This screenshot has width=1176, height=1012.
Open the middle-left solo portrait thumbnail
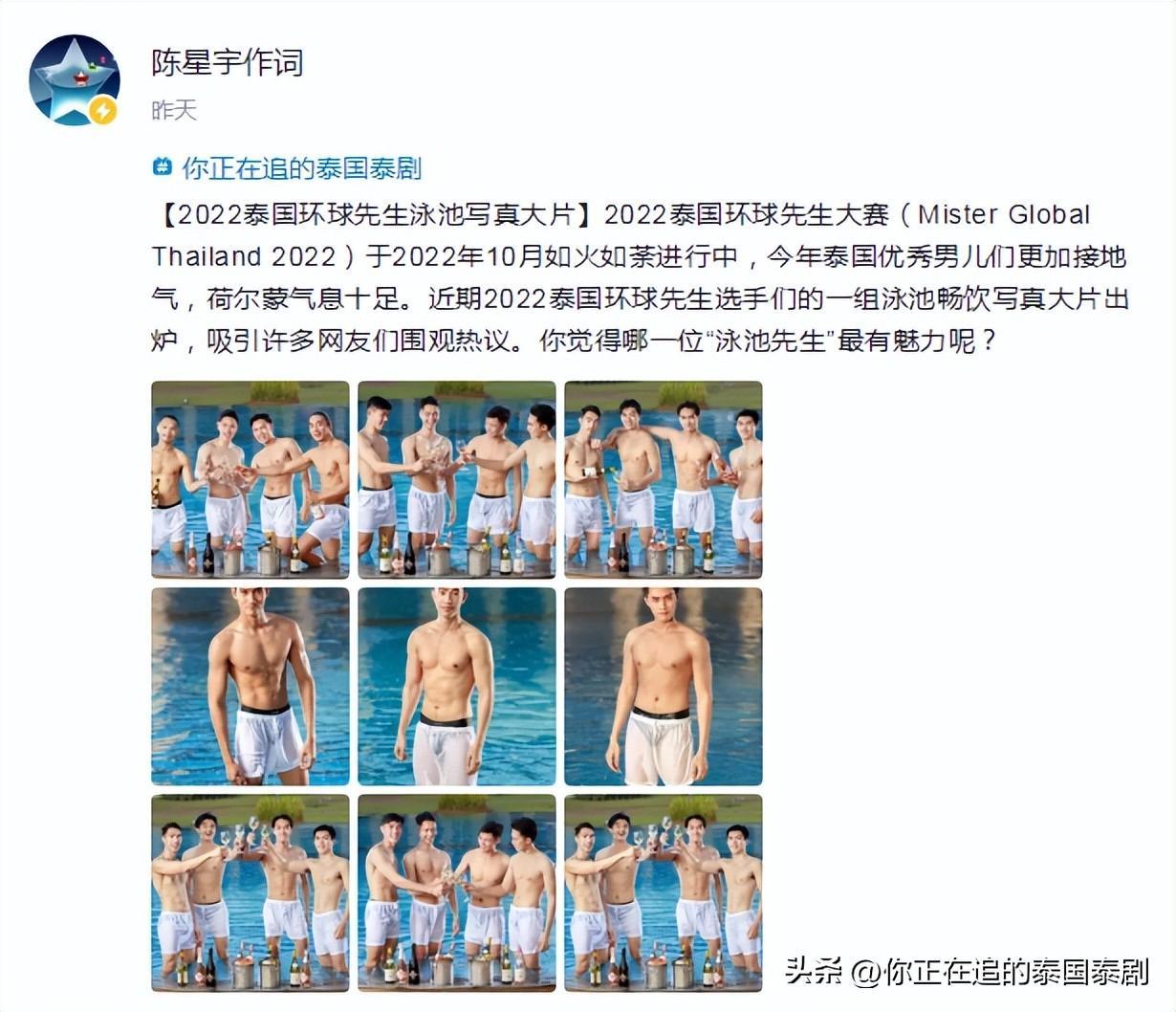[250, 686]
